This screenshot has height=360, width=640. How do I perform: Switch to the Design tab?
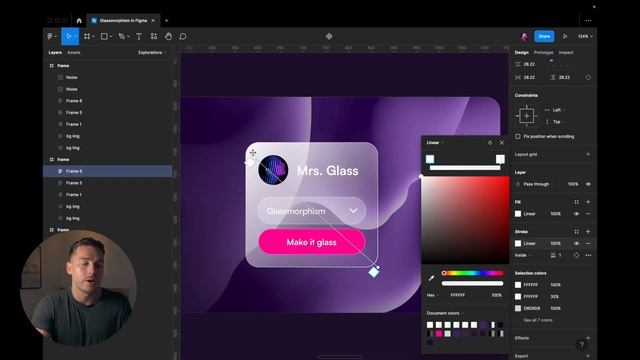pos(522,53)
